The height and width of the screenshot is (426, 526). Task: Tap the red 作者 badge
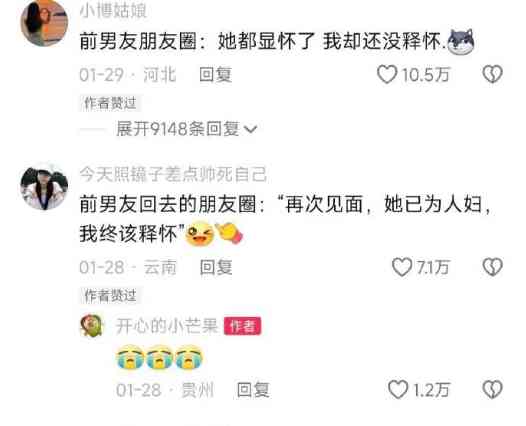click(243, 326)
